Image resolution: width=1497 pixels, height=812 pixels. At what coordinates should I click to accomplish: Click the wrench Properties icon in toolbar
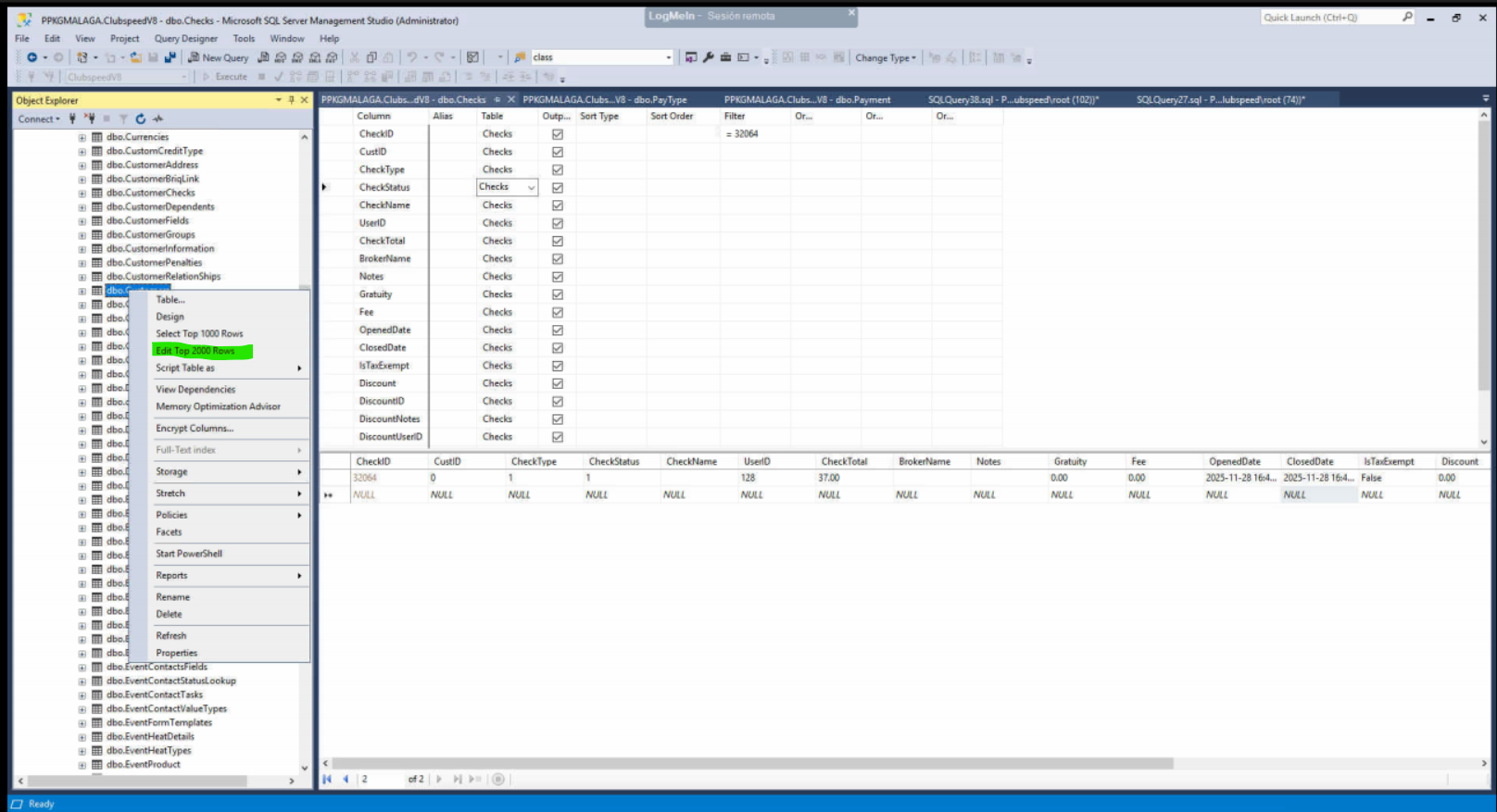pos(709,57)
